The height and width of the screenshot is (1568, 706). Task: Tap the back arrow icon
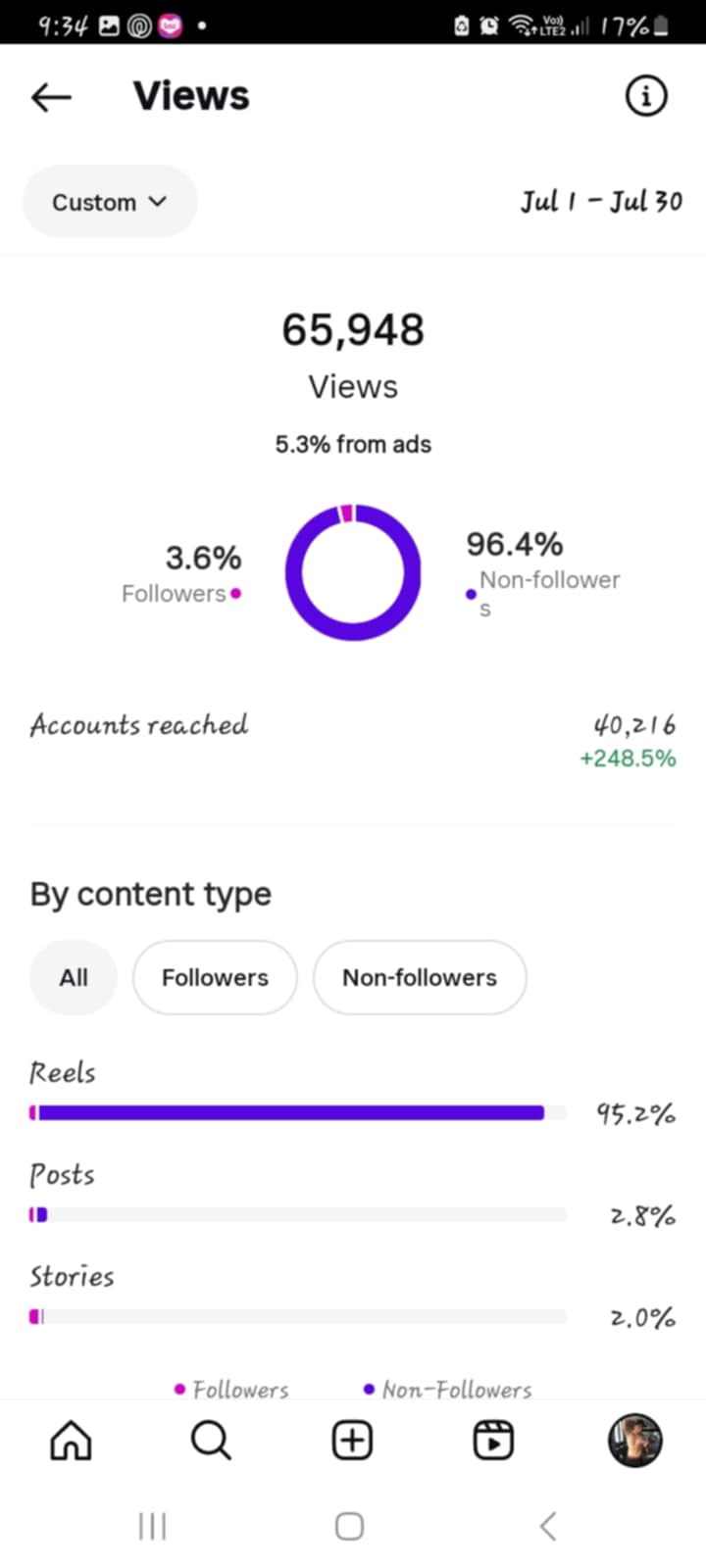click(x=51, y=96)
